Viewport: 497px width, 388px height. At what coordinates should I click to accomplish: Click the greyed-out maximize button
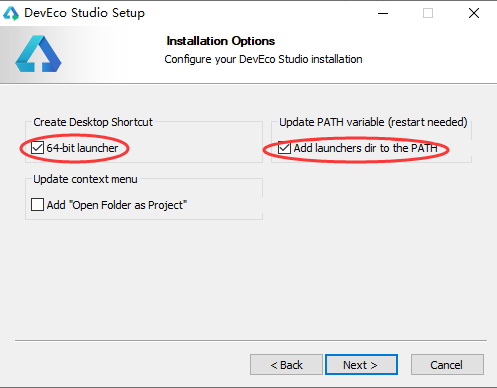point(428,13)
